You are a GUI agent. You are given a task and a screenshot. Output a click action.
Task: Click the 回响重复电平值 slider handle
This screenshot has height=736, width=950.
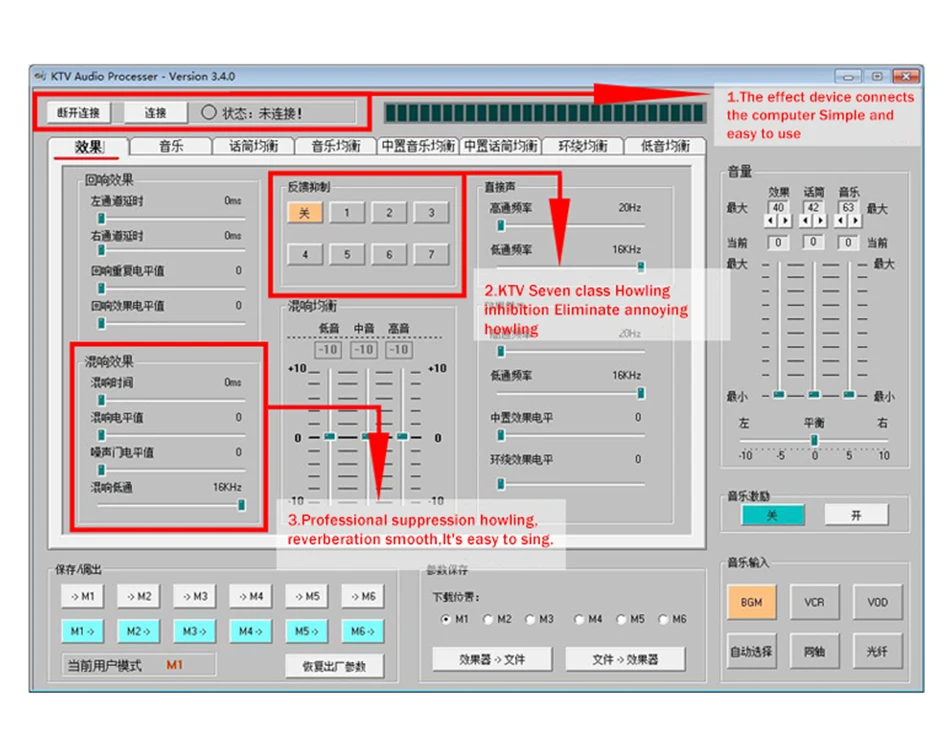(x=101, y=288)
